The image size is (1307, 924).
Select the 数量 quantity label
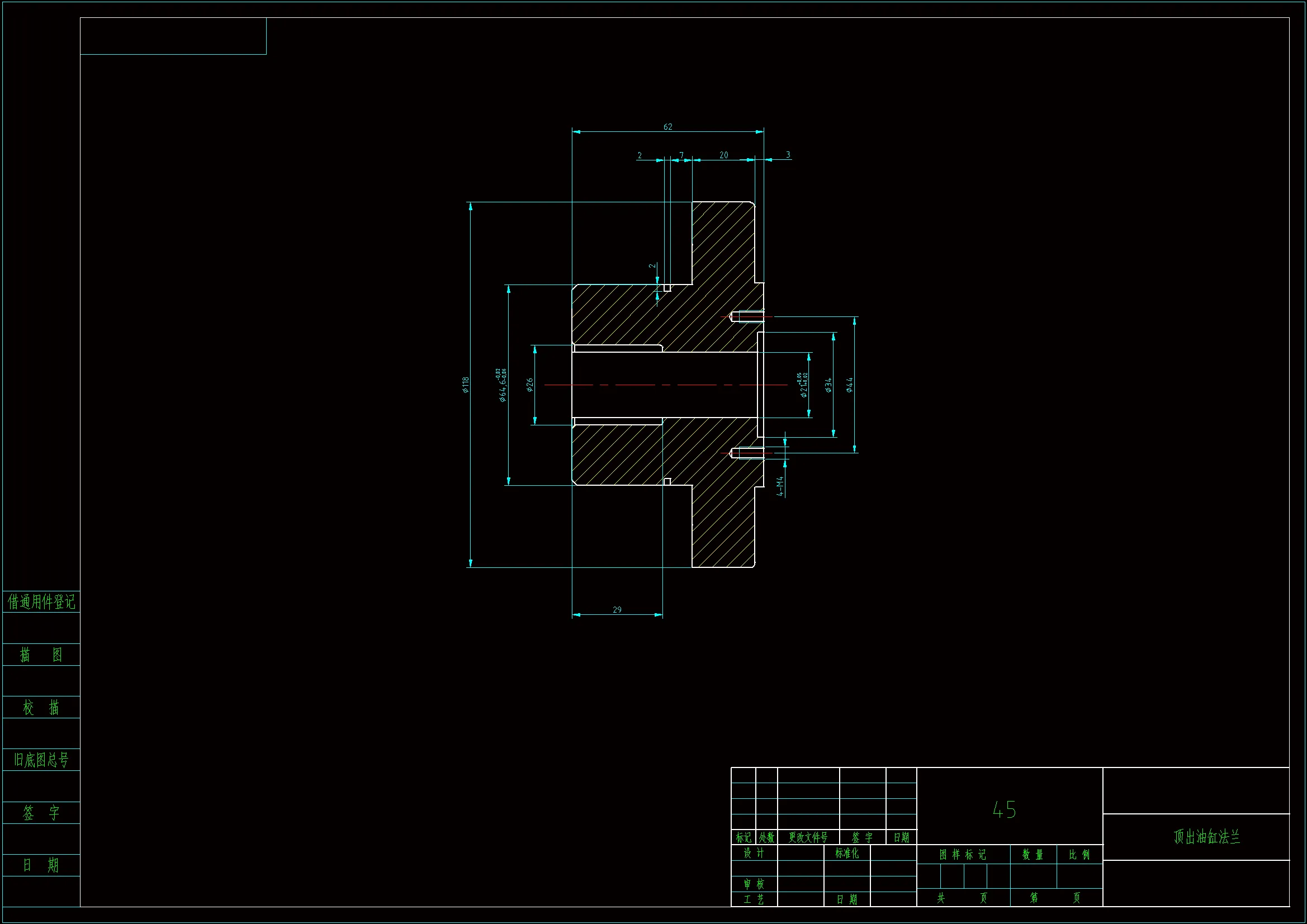pyautogui.click(x=1033, y=855)
